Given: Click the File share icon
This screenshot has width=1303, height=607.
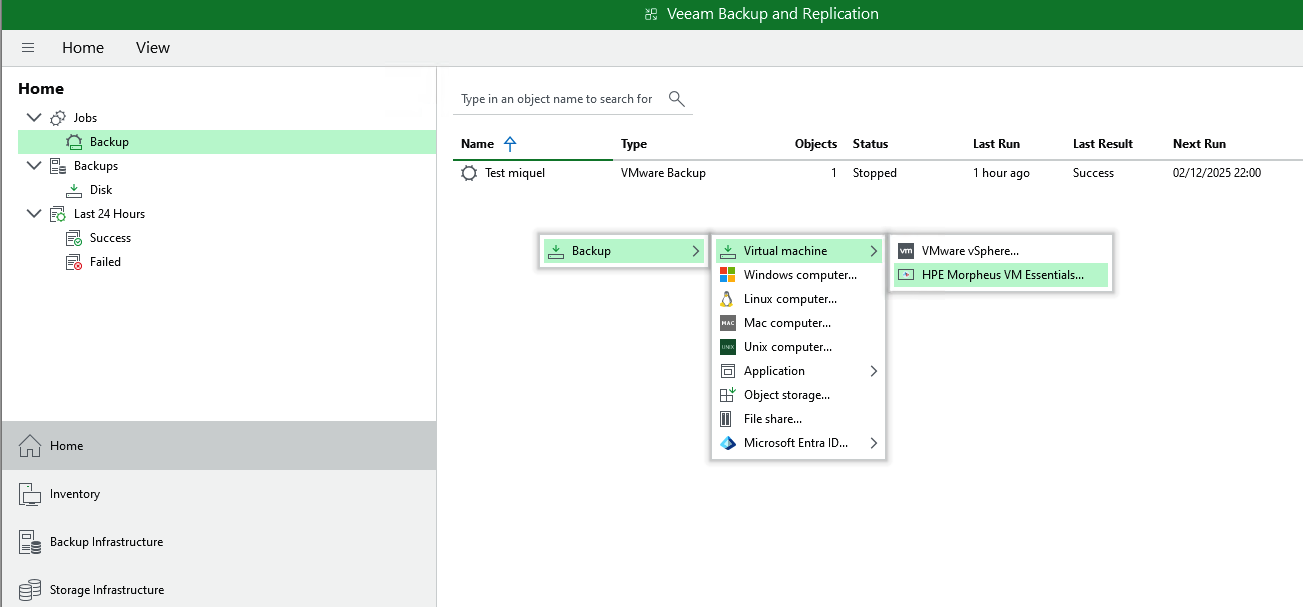Looking at the screenshot, I should [x=727, y=419].
